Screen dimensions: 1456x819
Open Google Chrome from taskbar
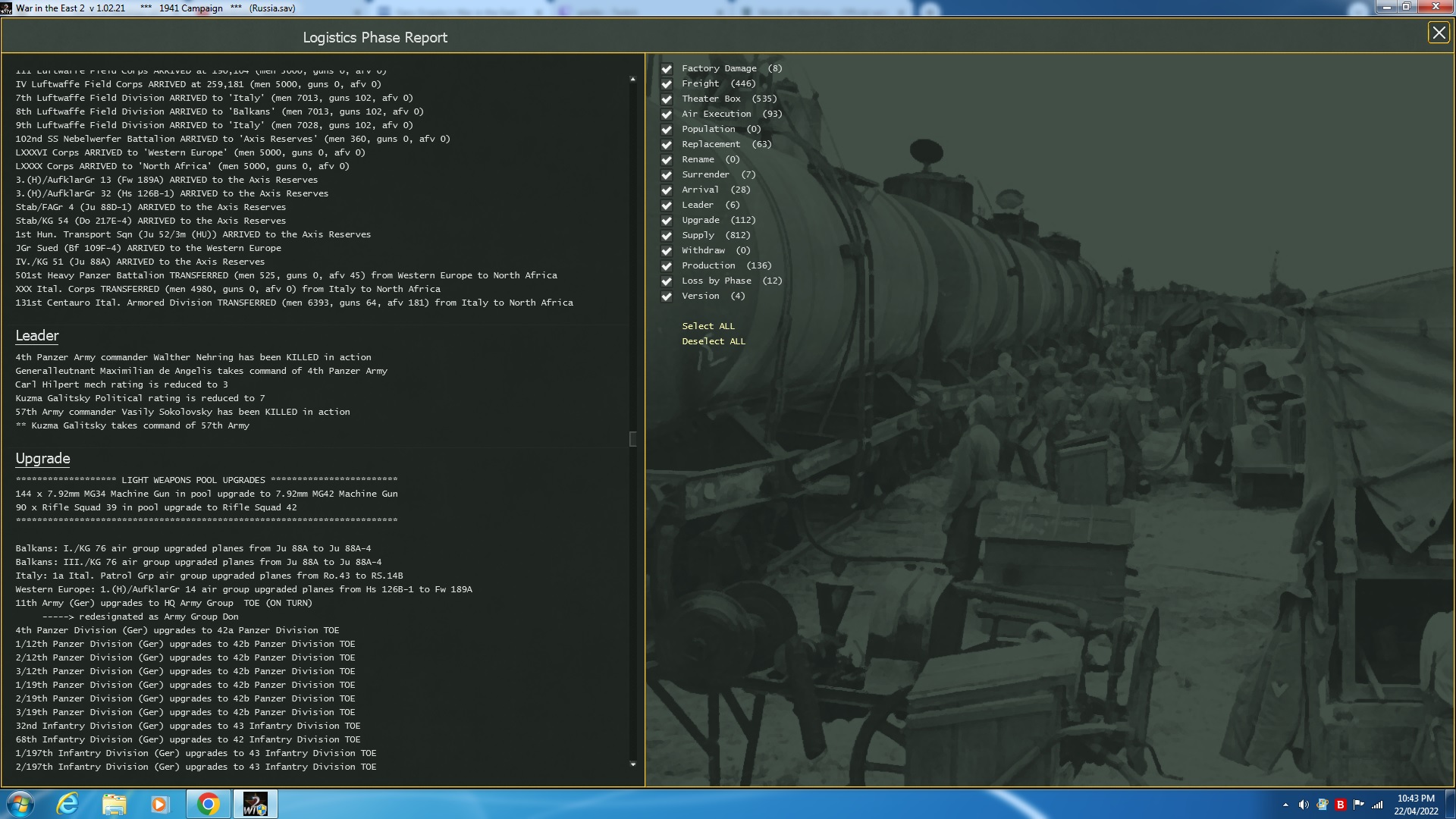point(209,804)
